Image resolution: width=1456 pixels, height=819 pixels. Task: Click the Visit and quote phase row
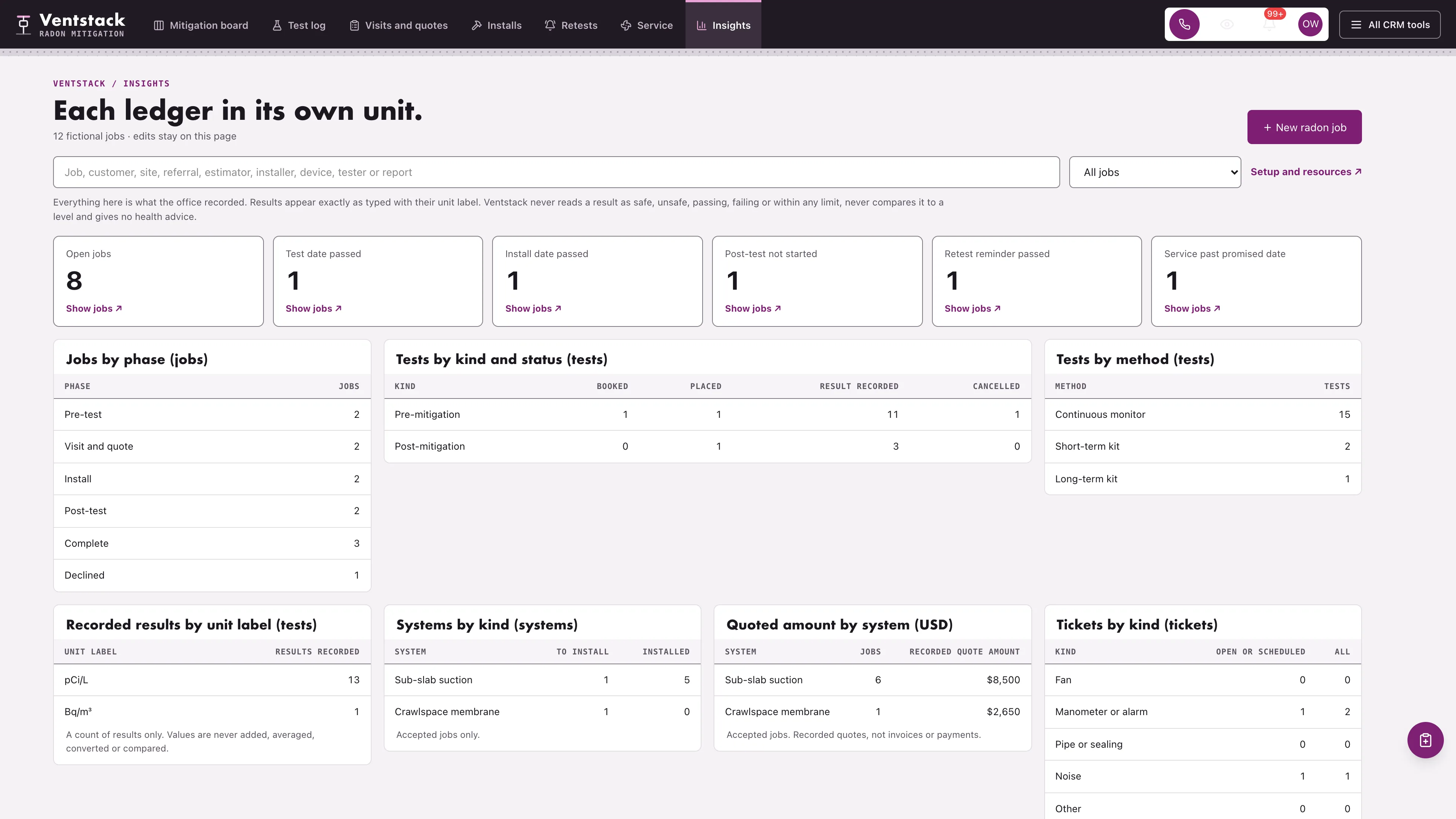coord(212,447)
